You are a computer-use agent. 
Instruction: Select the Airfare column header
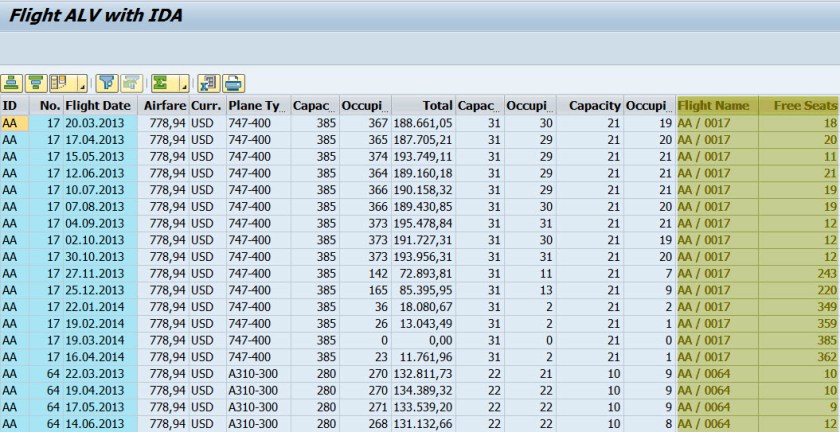click(163, 106)
